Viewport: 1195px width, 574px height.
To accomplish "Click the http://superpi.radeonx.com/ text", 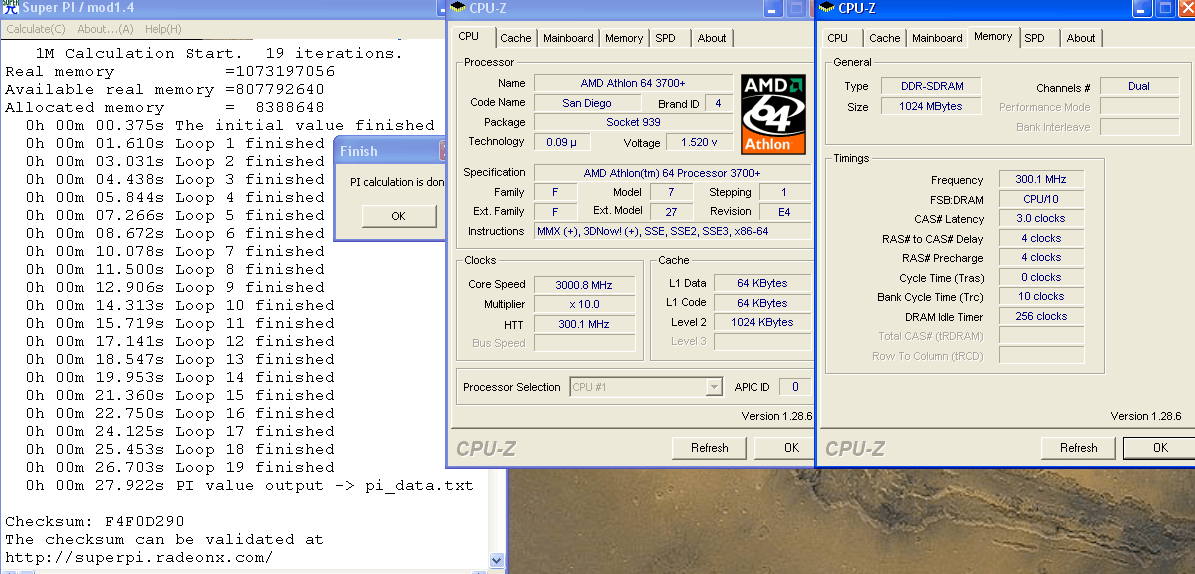I will click(139, 557).
